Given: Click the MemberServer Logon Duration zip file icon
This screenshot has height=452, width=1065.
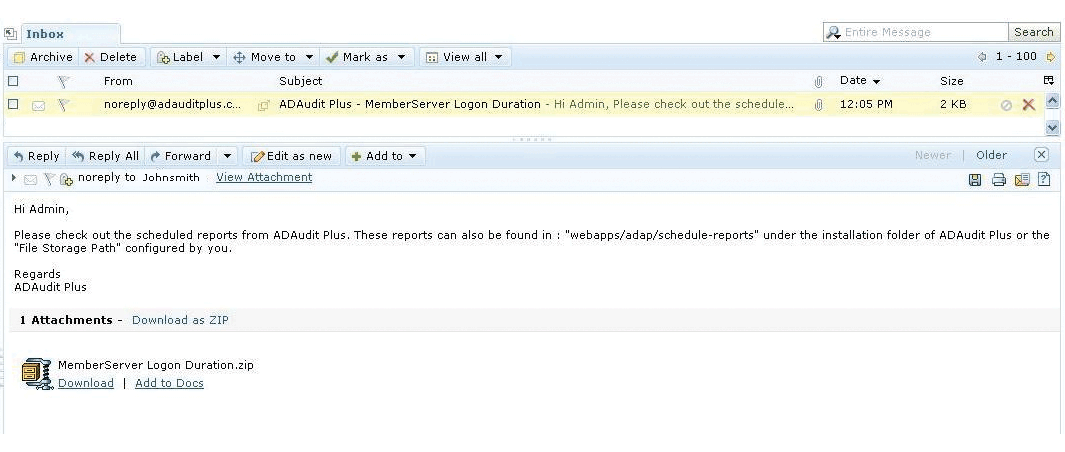Looking at the screenshot, I should [x=36, y=372].
